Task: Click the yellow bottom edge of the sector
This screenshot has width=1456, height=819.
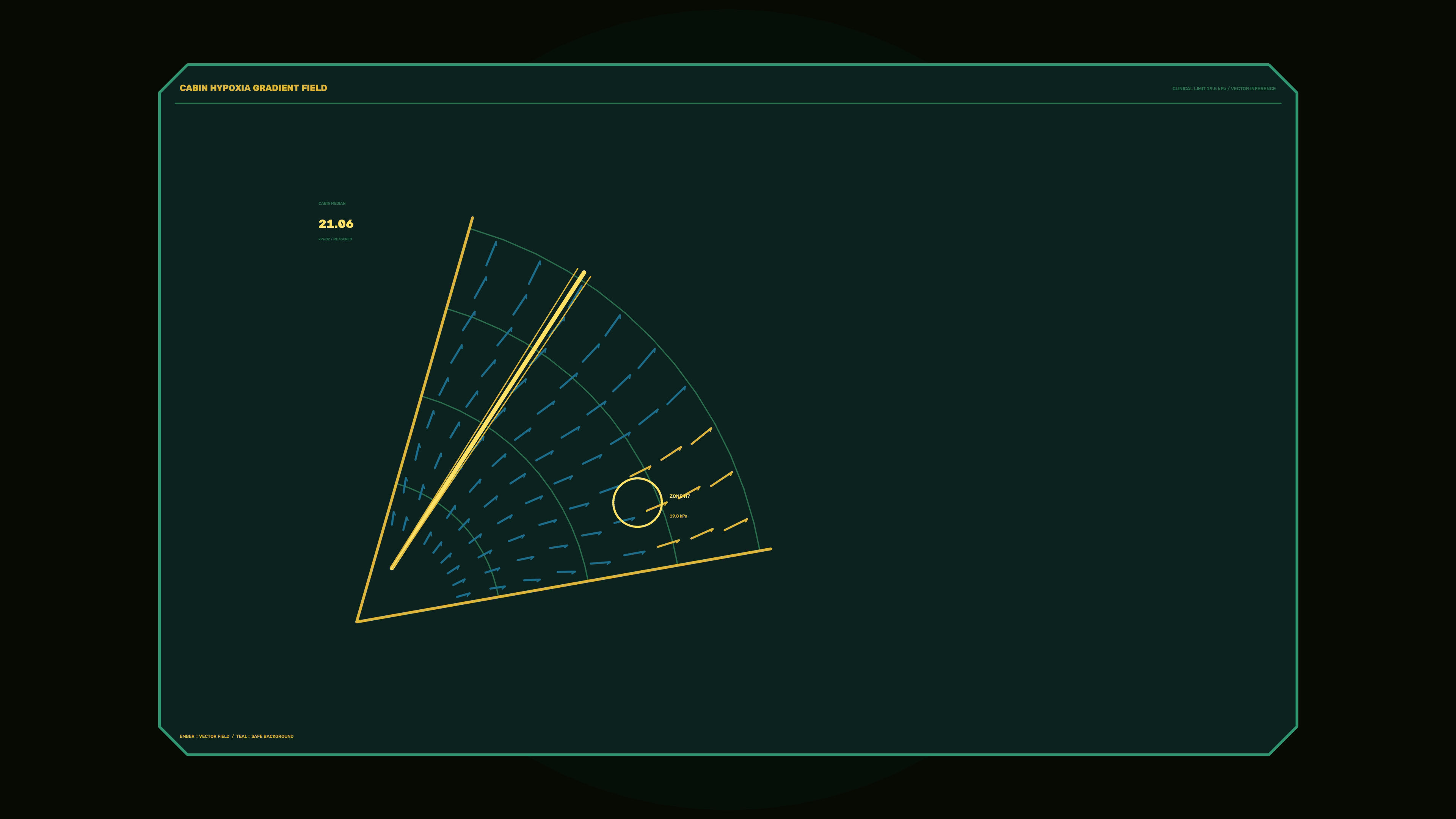Action: (564, 585)
